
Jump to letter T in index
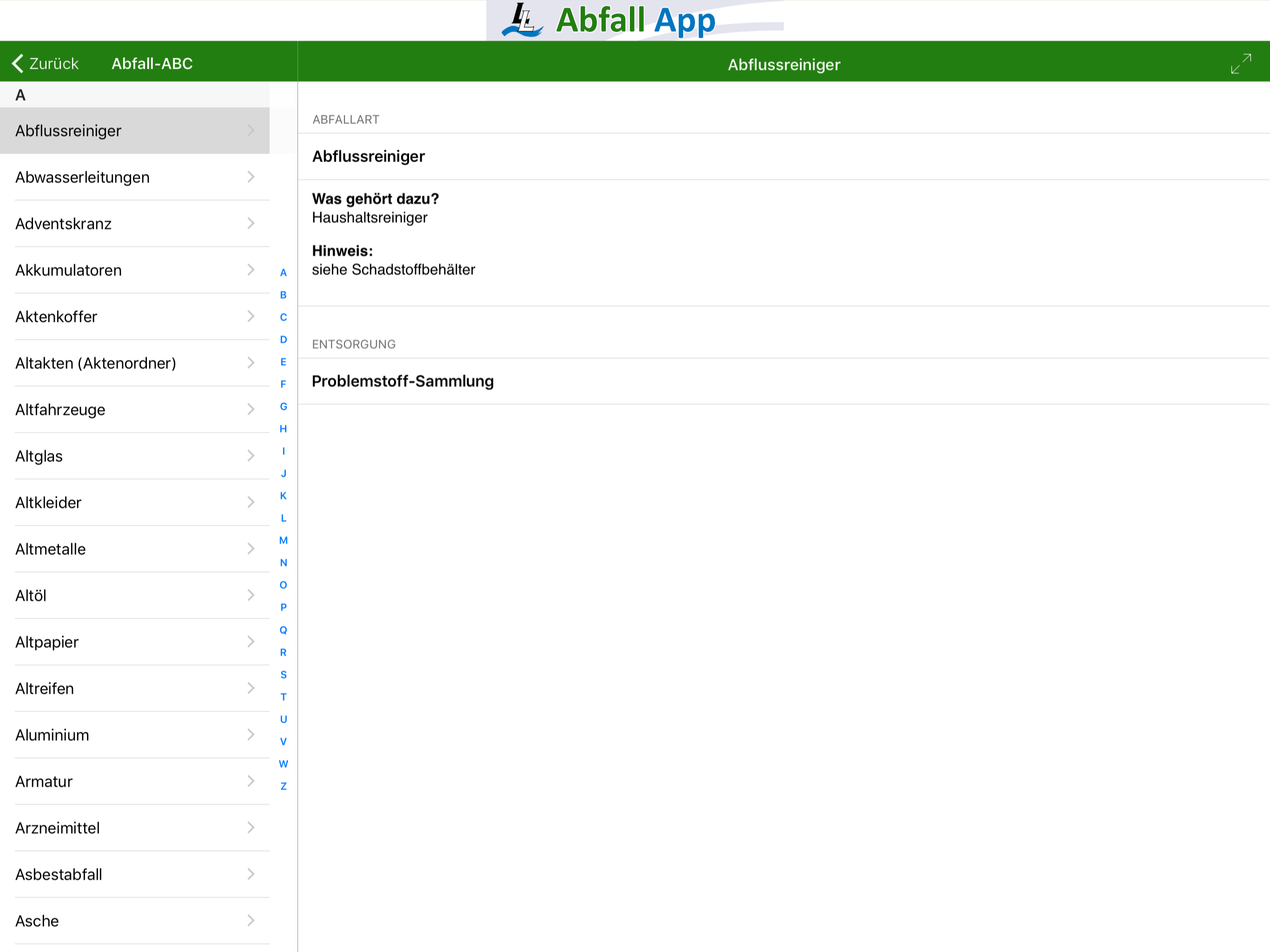(x=283, y=698)
